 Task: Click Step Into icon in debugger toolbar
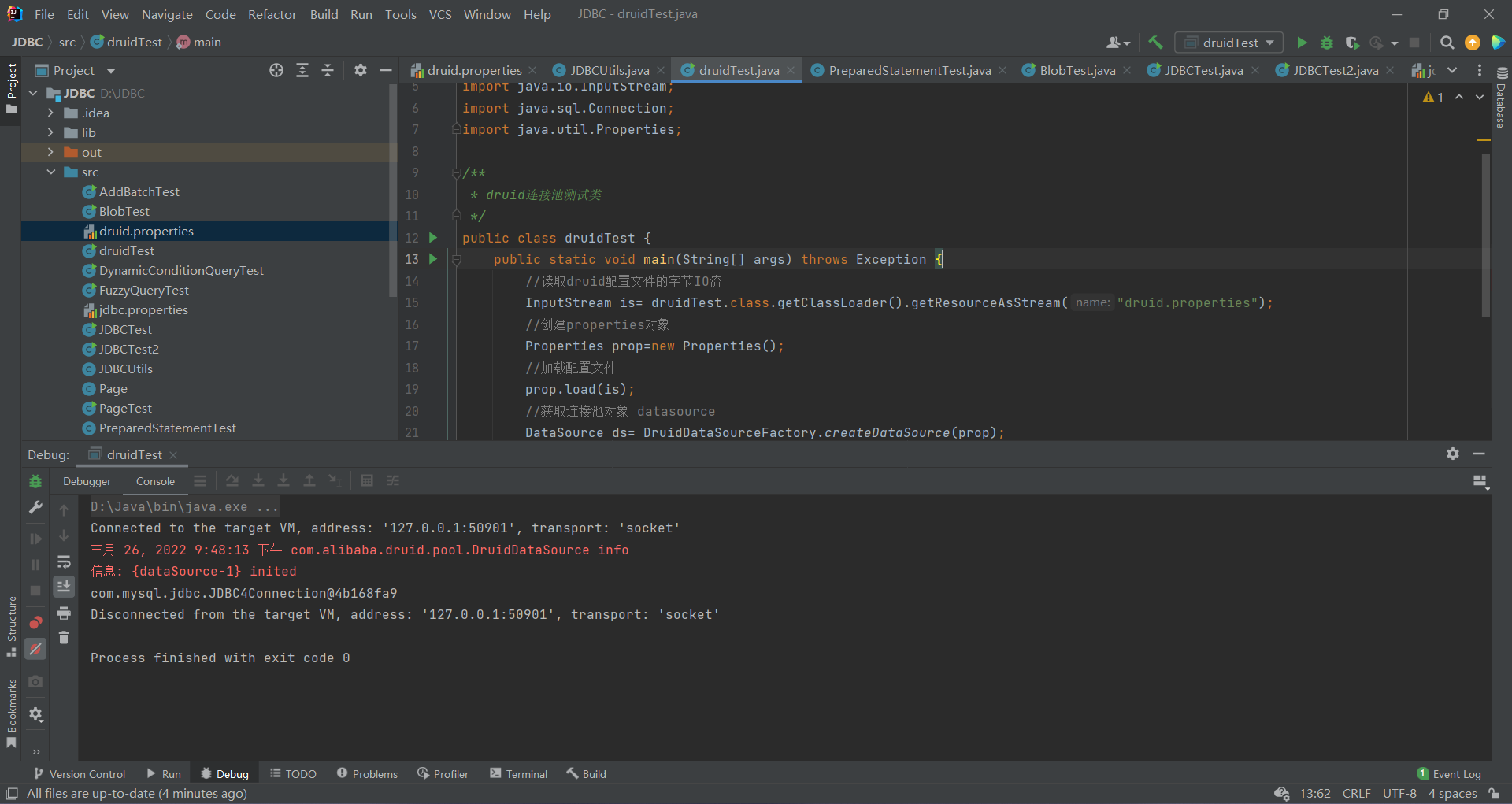(258, 480)
